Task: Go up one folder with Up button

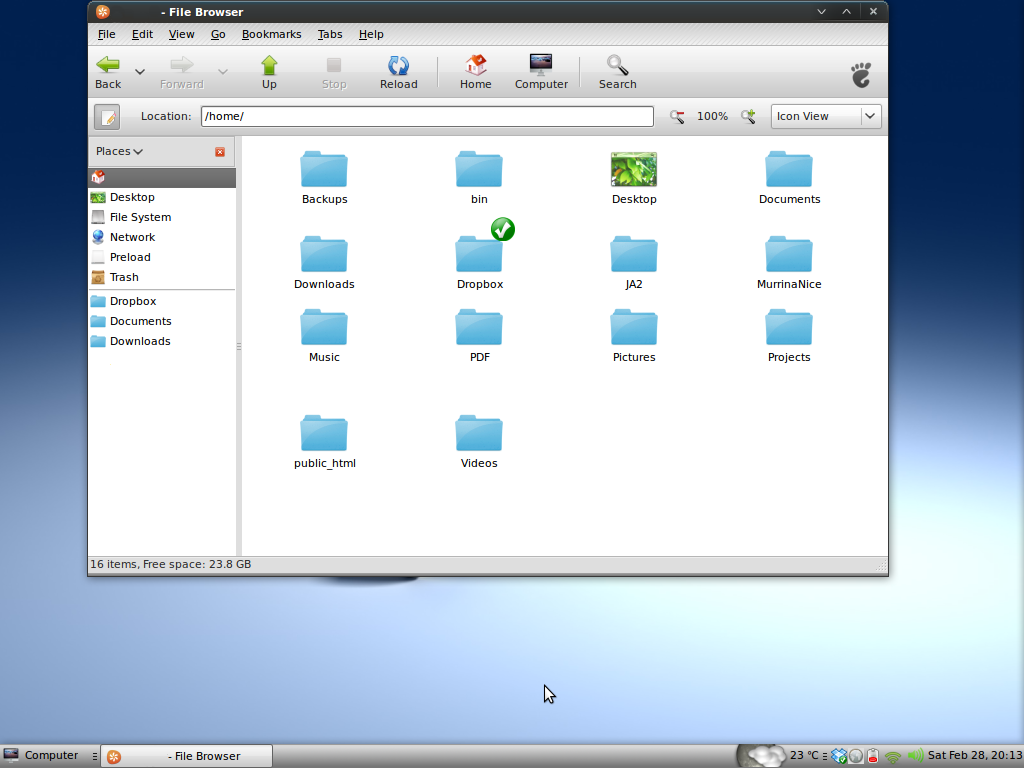Action: (269, 72)
